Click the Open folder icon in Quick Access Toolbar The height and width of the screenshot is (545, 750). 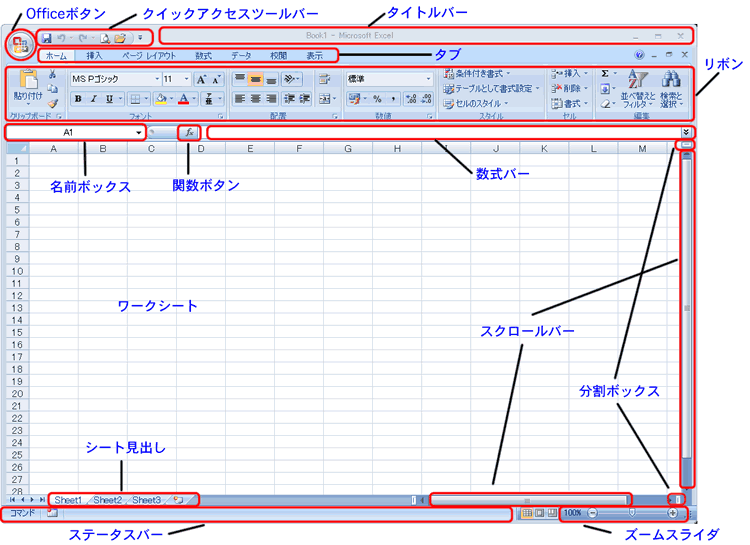(x=120, y=38)
